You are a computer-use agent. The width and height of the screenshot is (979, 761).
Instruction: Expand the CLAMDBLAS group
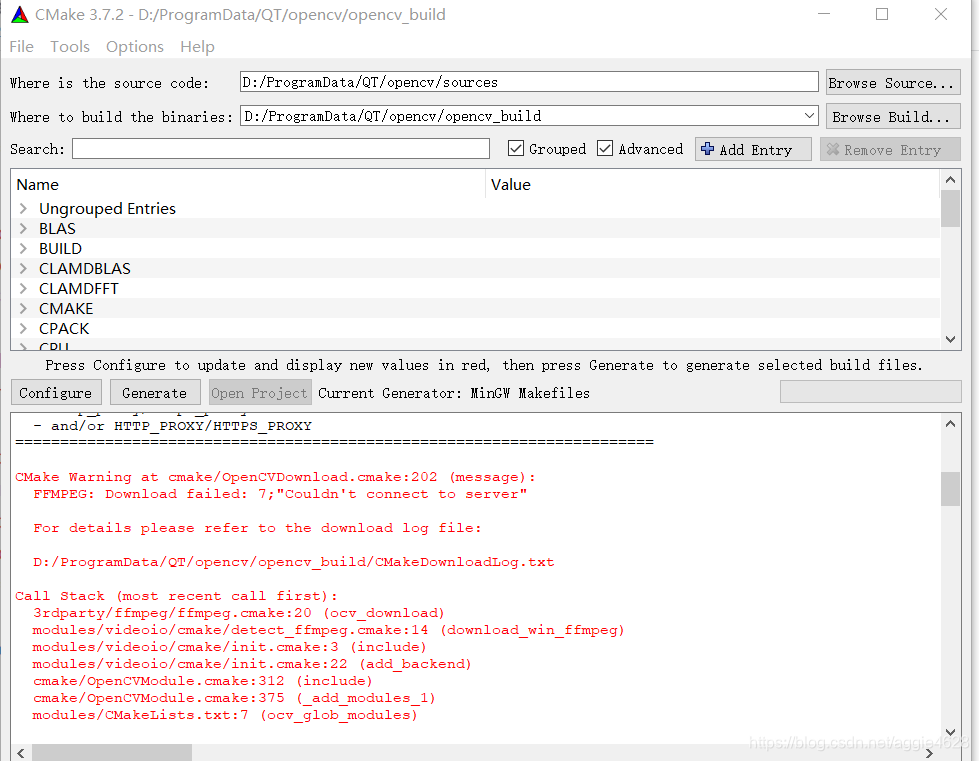23,268
